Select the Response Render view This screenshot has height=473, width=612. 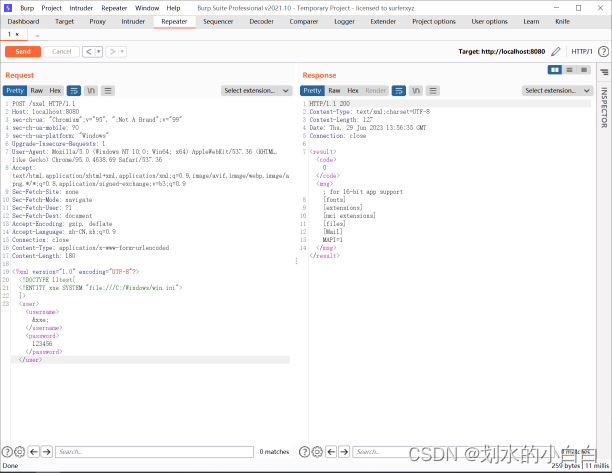(375, 91)
